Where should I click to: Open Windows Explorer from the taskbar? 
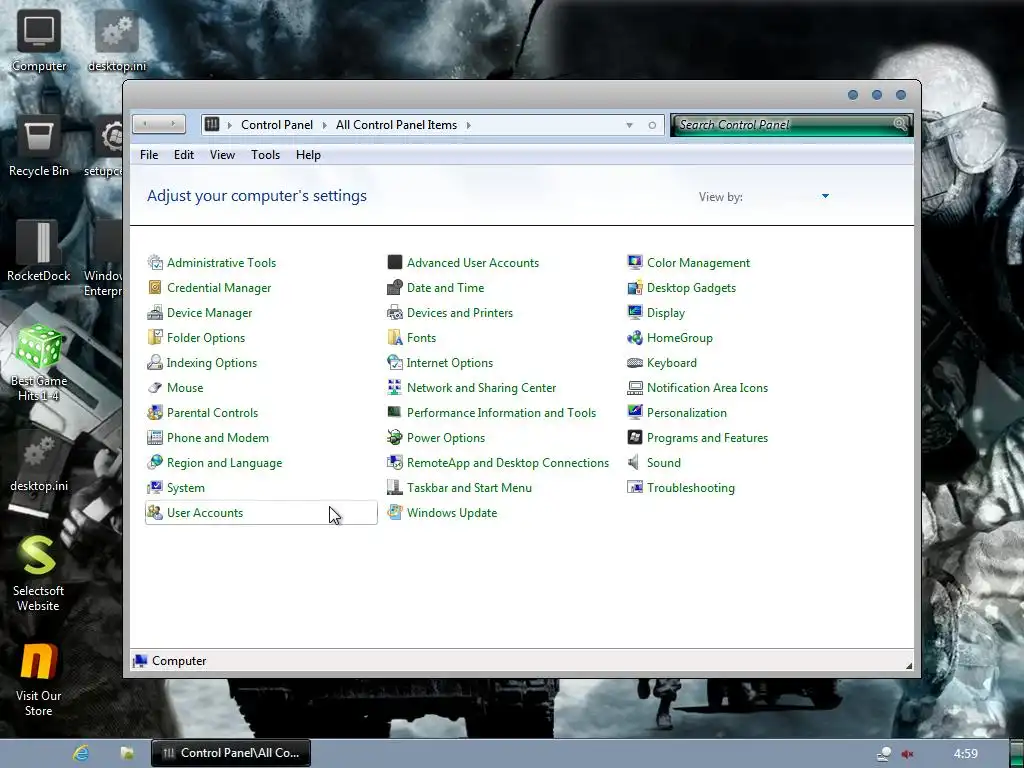[x=127, y=753]
